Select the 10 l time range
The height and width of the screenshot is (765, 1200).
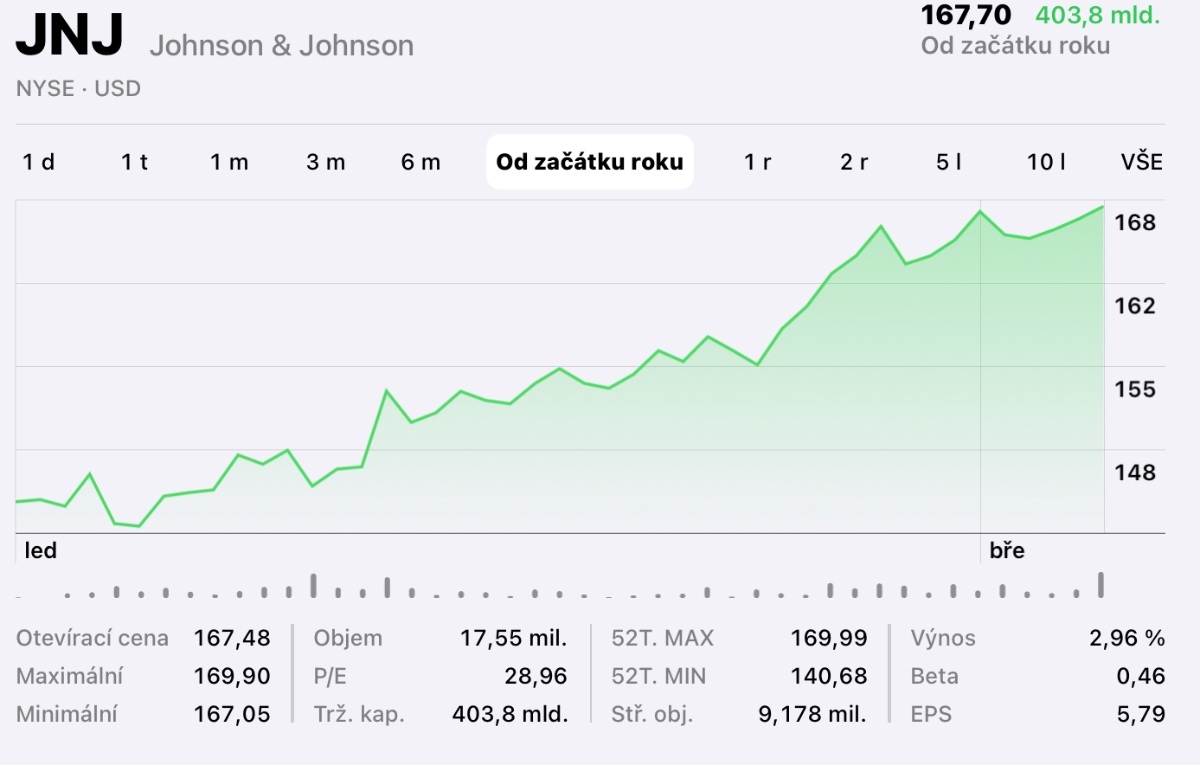click(1046, 162)
